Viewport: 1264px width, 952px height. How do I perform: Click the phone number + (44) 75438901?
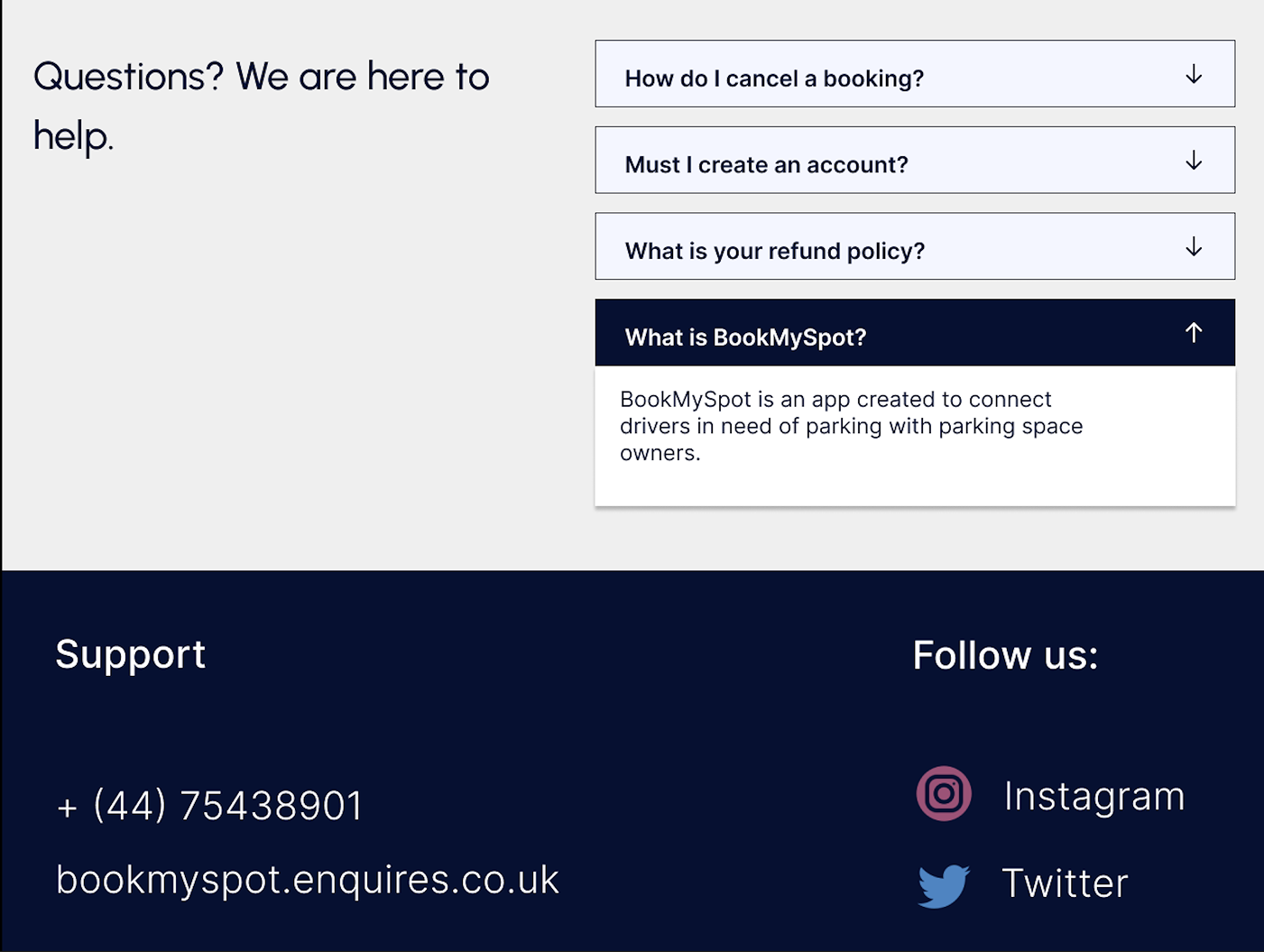coord(209,805)
